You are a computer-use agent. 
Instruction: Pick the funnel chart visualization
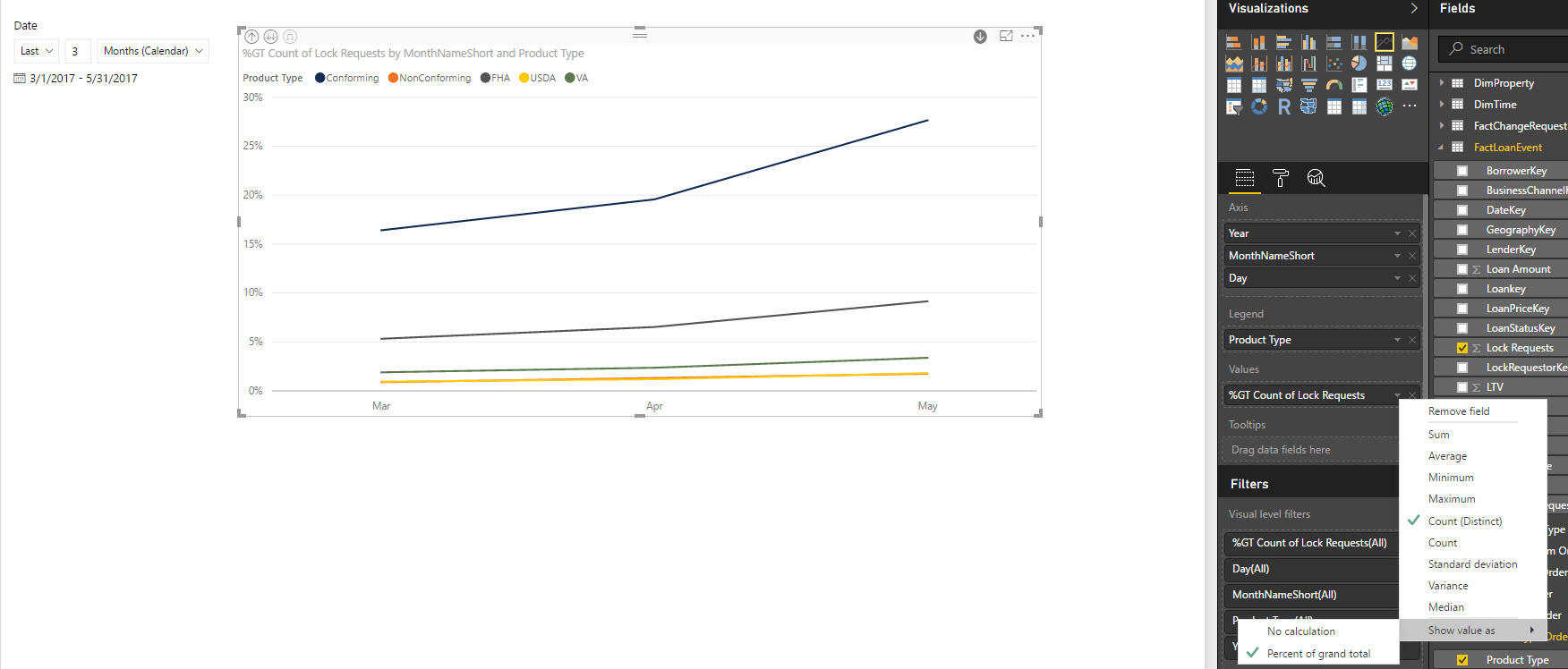[1308, 85]
